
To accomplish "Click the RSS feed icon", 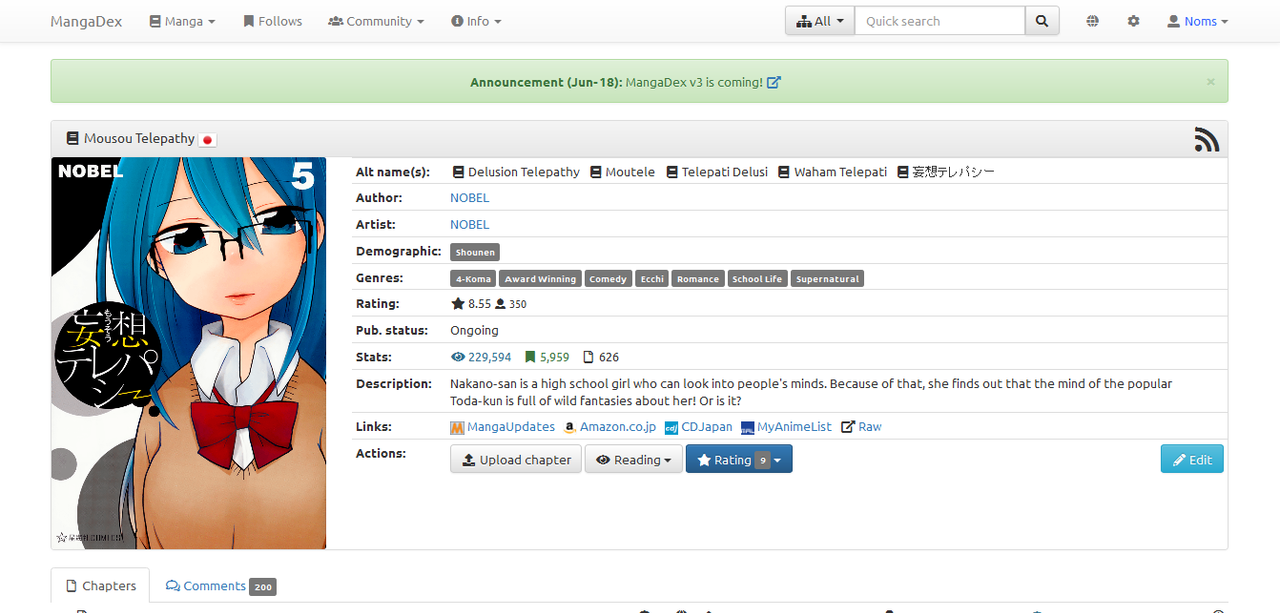I will click(x=1206, y=139).
